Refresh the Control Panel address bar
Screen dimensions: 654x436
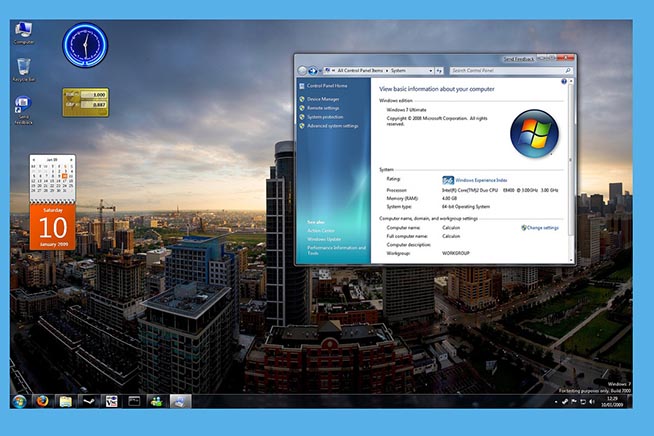point(439,71)
